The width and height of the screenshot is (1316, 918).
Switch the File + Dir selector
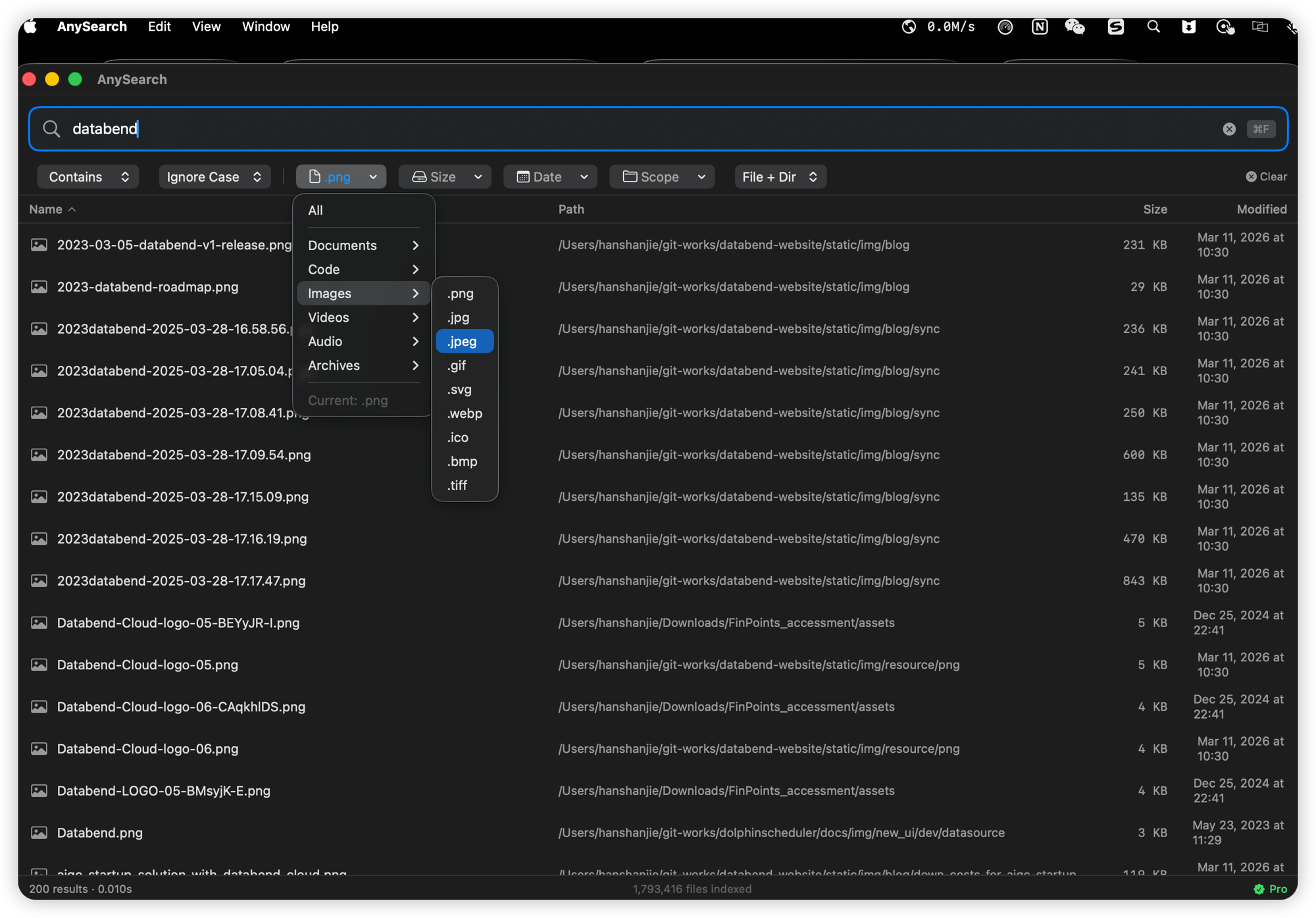pos(780,177)
